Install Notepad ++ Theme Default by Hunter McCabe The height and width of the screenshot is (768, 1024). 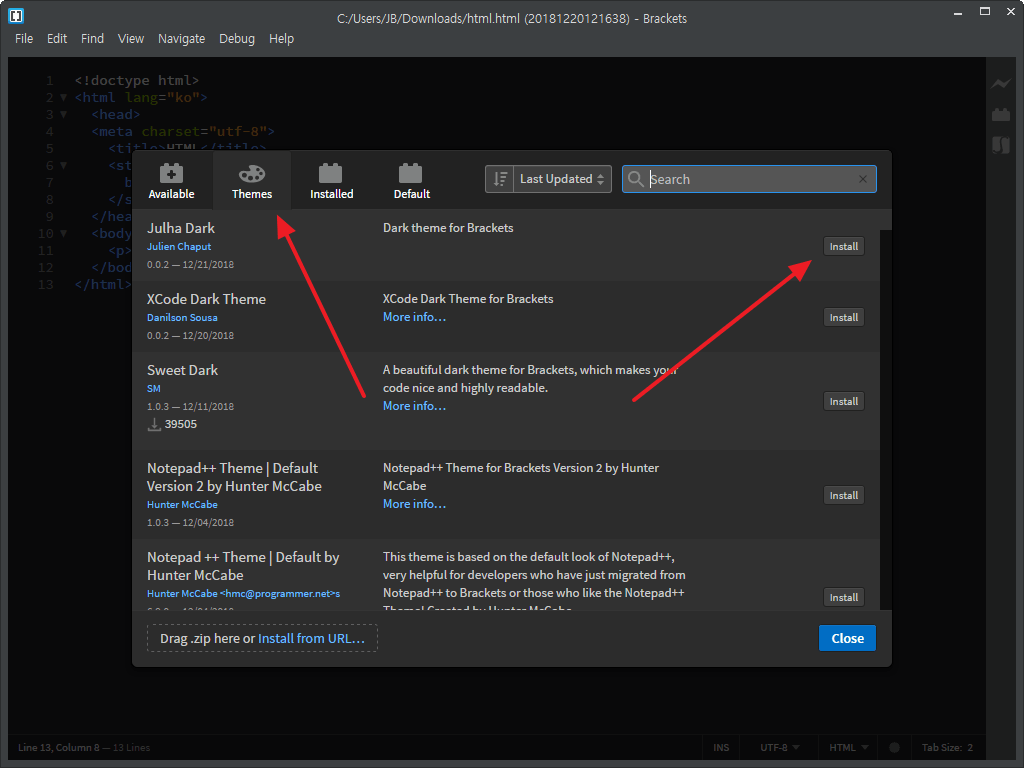(844, 597)
